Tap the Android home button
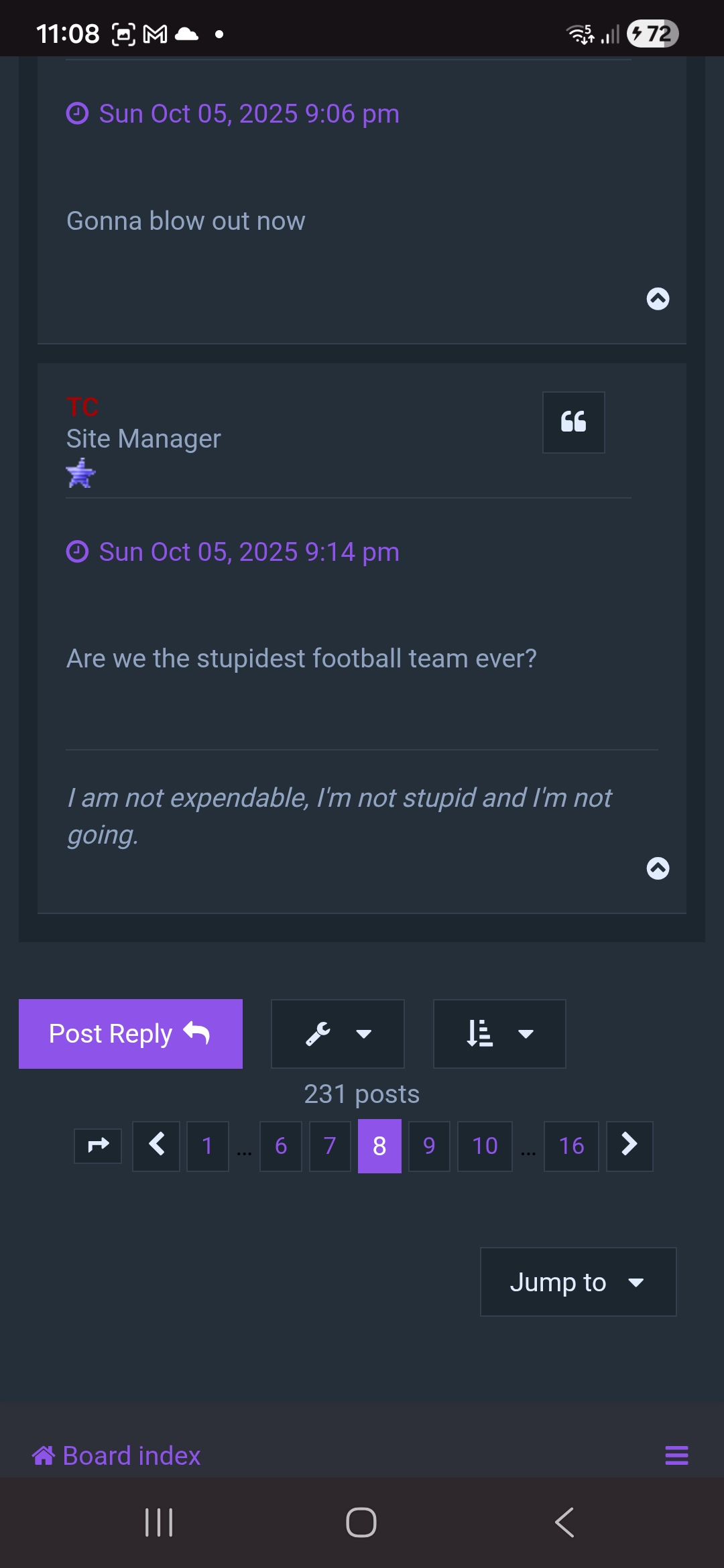 pos(361,1522)
